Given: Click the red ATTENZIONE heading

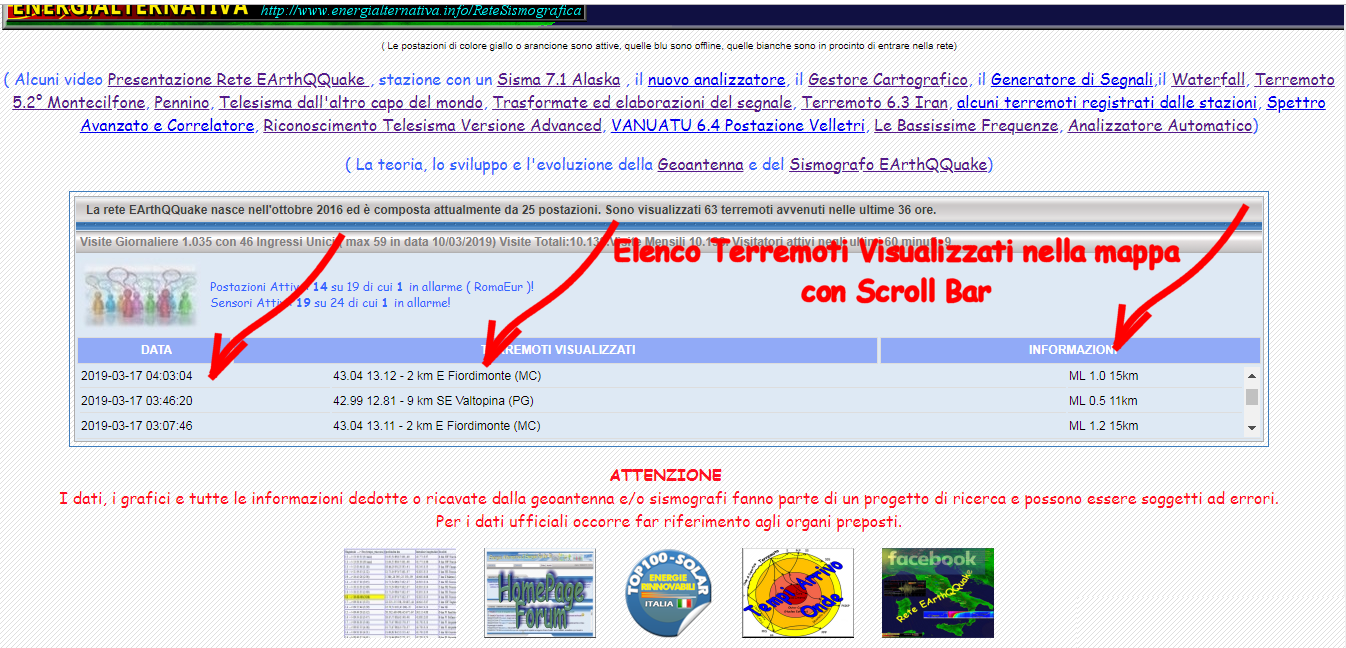Looking at the screenshot, I should [665, 475].
